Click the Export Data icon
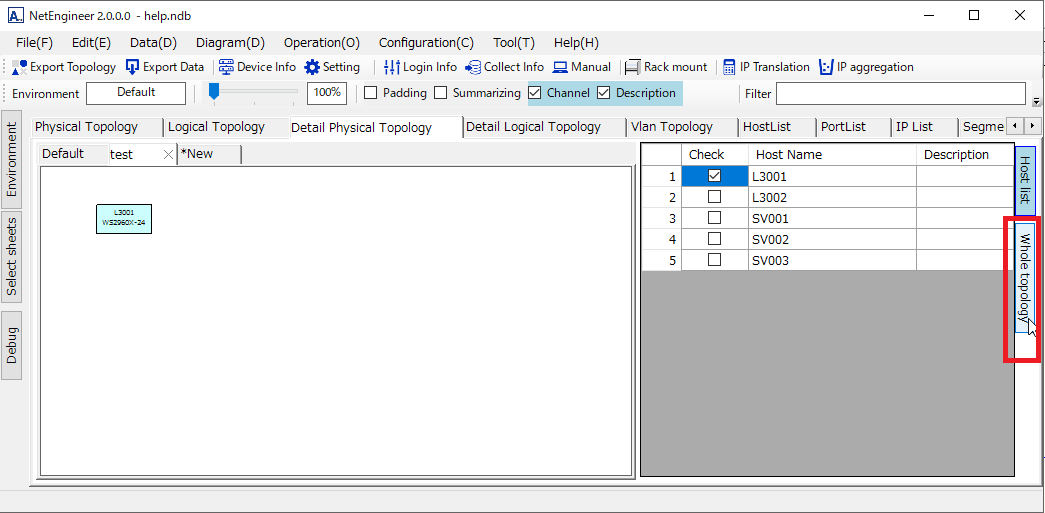Screen dimensions: 1045x513 coord(133,67)
